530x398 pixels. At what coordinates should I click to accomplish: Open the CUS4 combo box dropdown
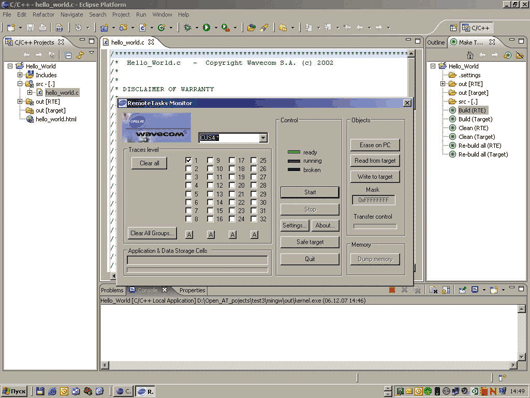click(x=263, y=138)
